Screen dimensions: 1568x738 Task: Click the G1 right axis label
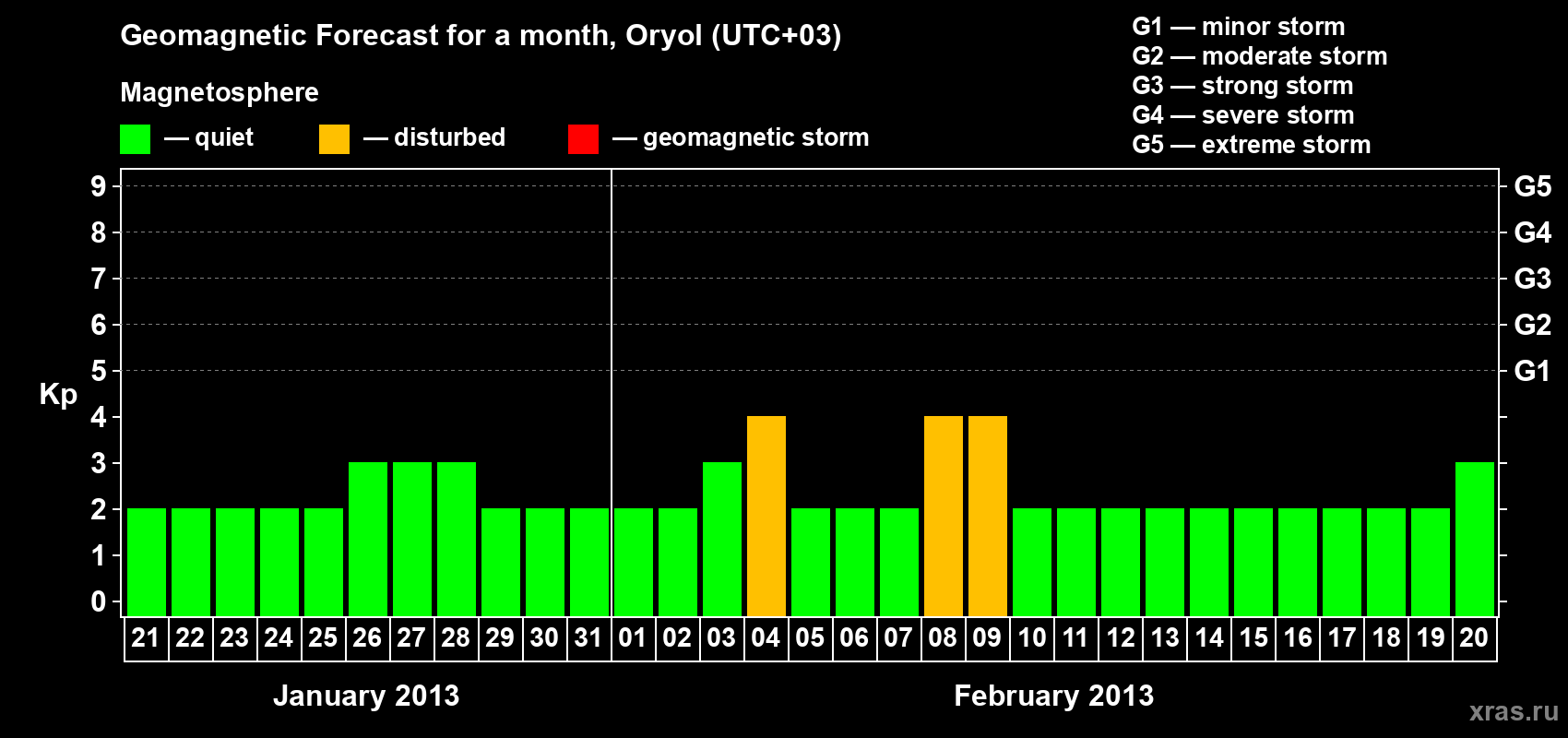pos(1533,371)
